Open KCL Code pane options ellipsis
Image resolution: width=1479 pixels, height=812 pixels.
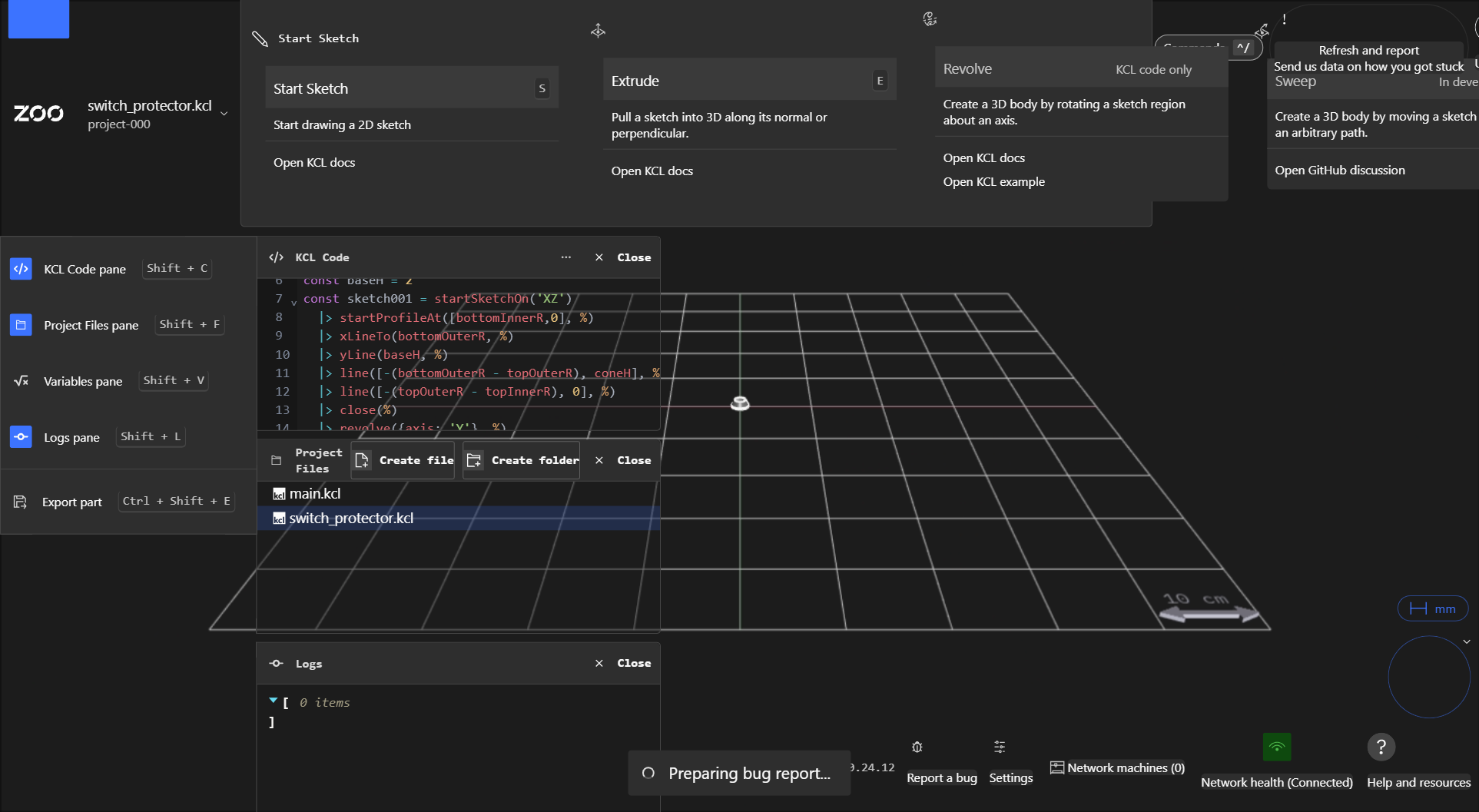tap(566, 257)
